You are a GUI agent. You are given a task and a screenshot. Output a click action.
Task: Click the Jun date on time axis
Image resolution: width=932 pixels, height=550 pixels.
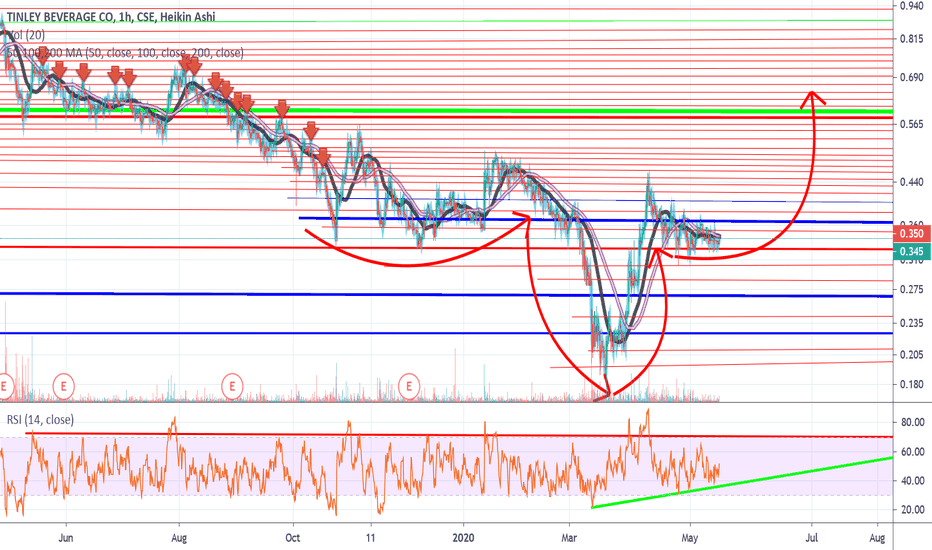pyautogui.click(x=66, y=538)
